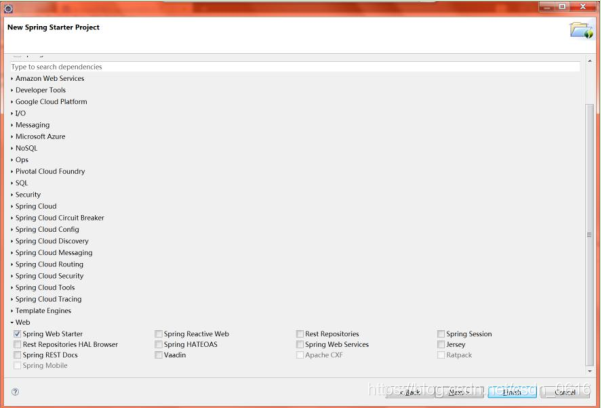The height and width of the screenshot is (408, 601).
Task: Select Spring Web Services checkbox
Action: pyautogui.click(x=300, y=344)
